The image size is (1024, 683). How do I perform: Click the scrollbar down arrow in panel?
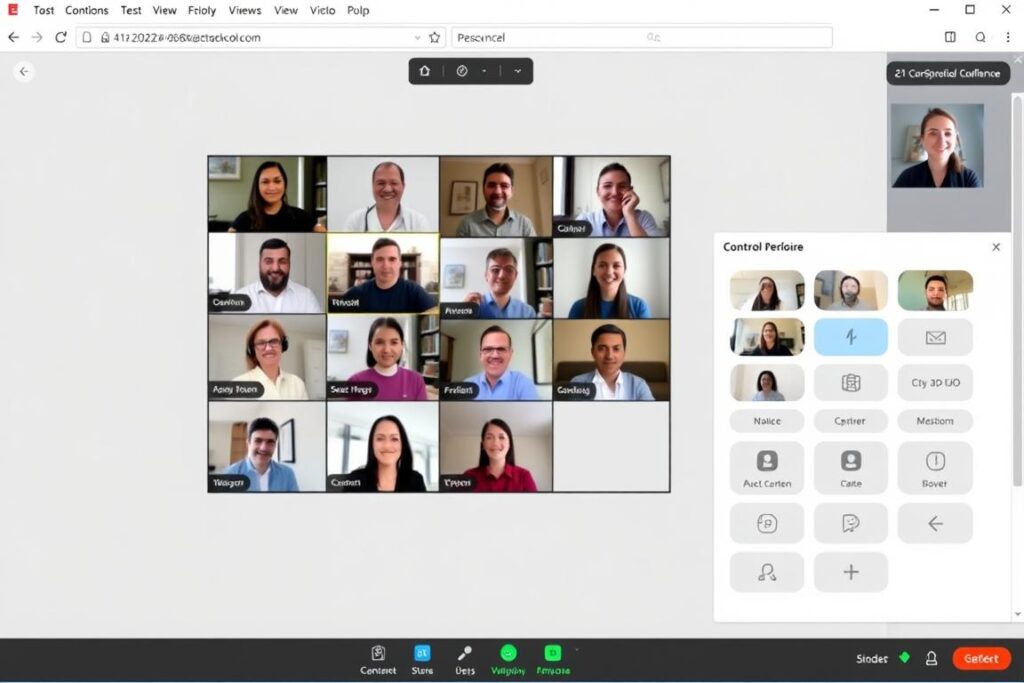tap(1017, 614)
